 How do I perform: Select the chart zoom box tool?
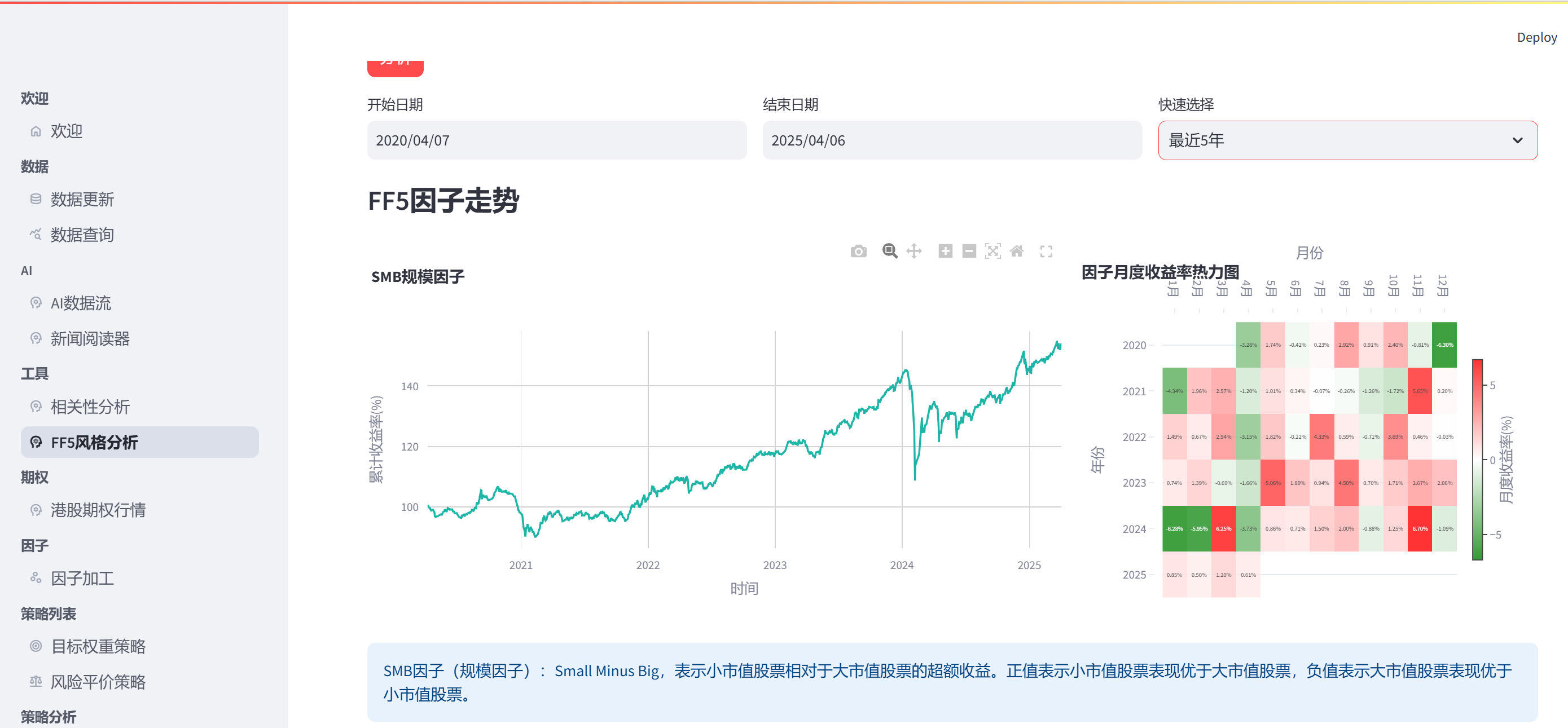[x=890, y=251]
